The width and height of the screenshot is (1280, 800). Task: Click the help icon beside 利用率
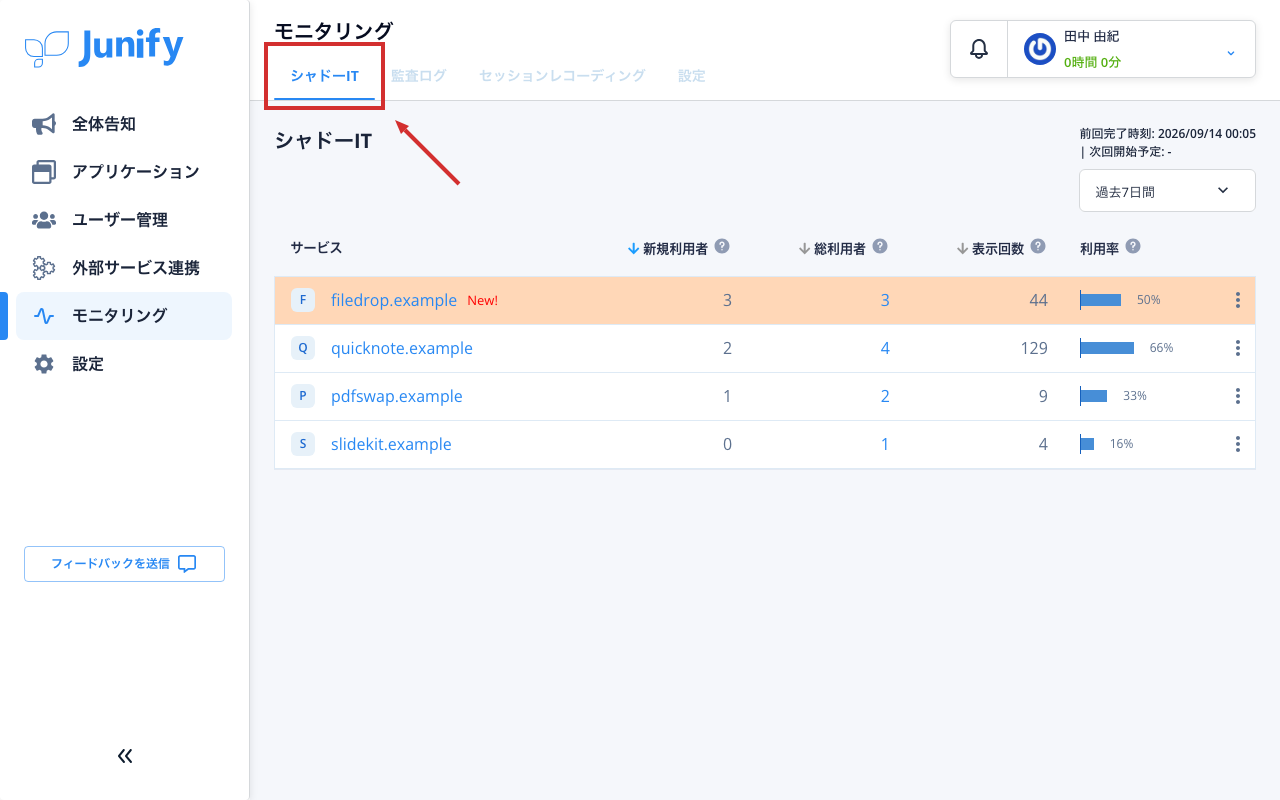(x=1133, y=246)
